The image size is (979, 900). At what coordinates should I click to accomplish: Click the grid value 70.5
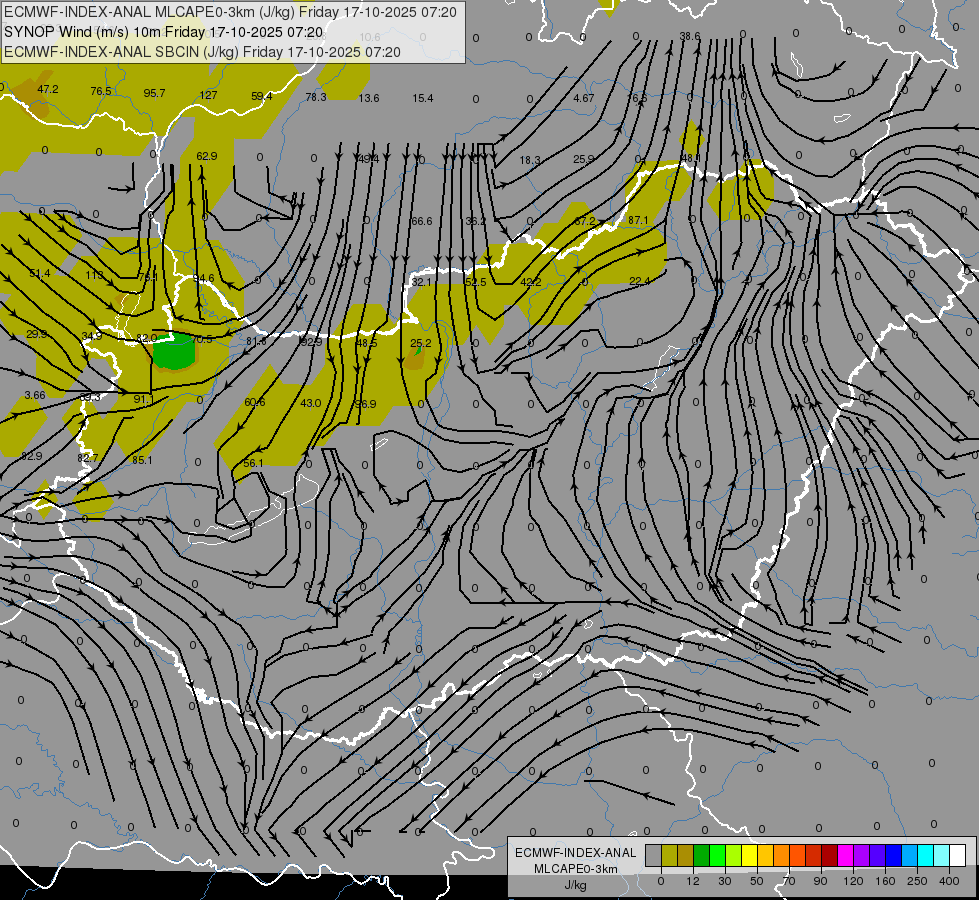(x=202, y=339)
